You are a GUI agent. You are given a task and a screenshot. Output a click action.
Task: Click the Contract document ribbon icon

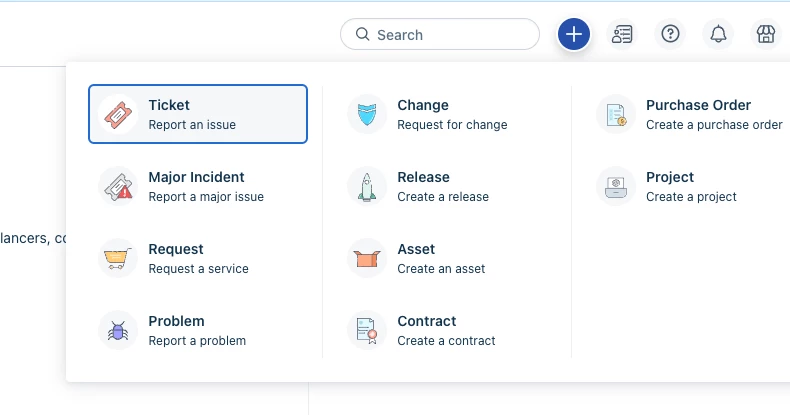click(x=367, y=330)
